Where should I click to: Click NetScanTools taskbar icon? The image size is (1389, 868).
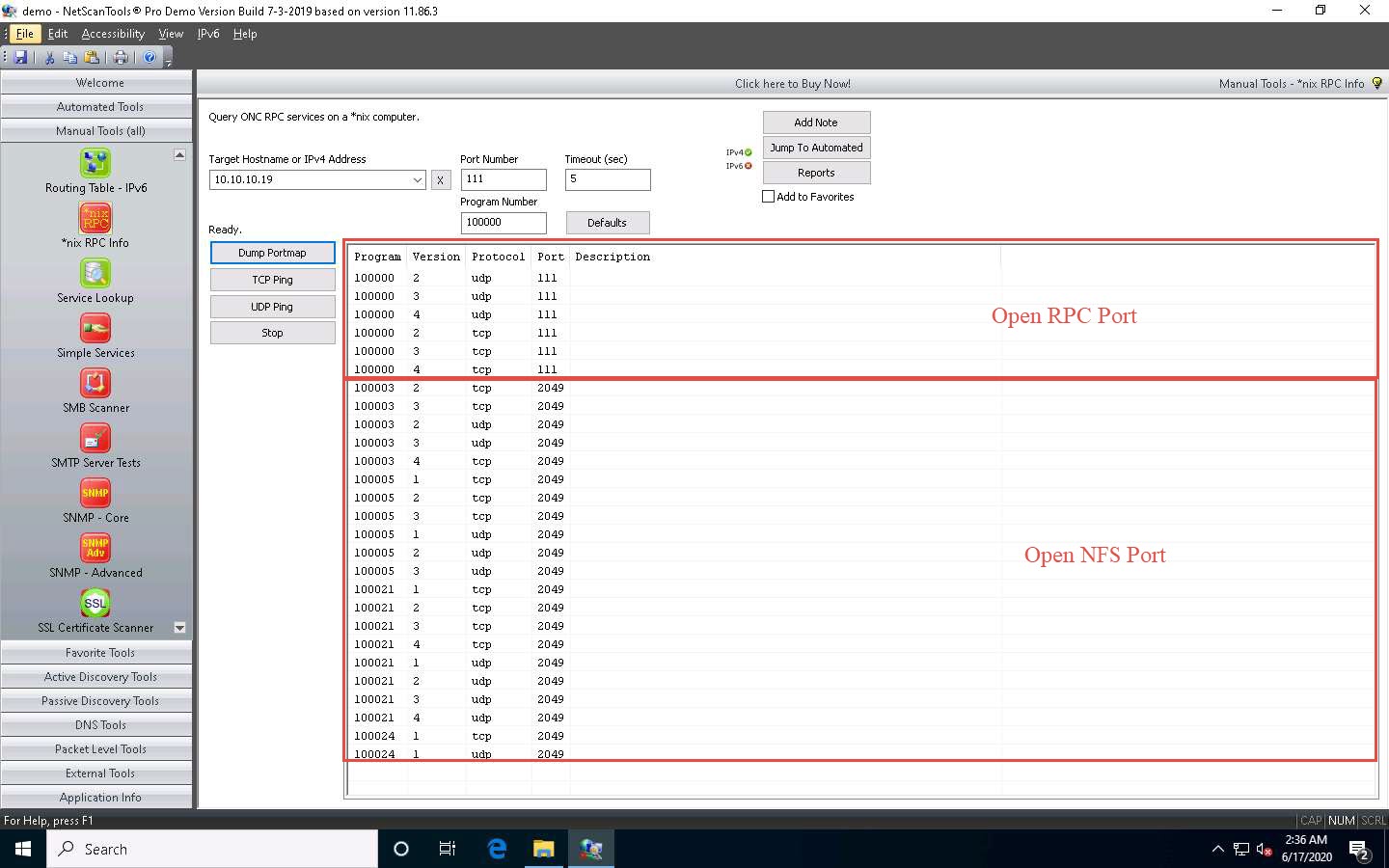(591, 849)
